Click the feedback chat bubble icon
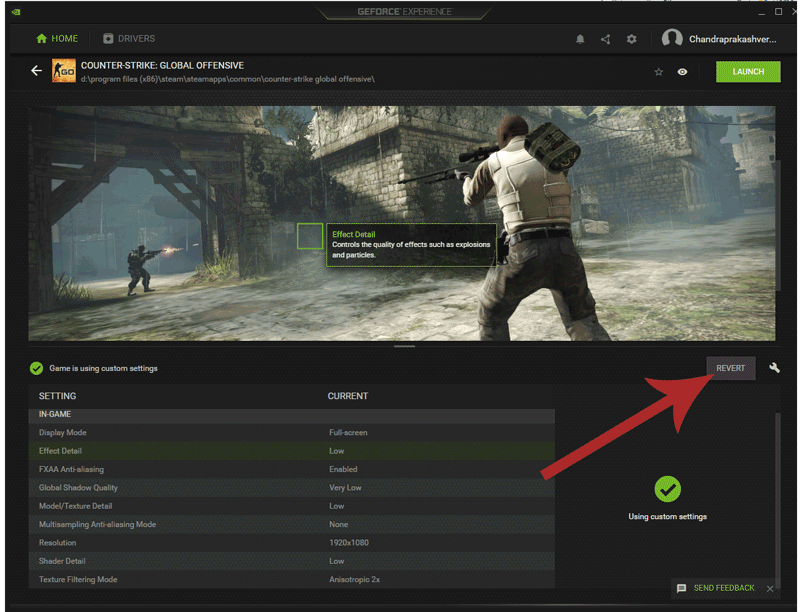 click(681, 588)
